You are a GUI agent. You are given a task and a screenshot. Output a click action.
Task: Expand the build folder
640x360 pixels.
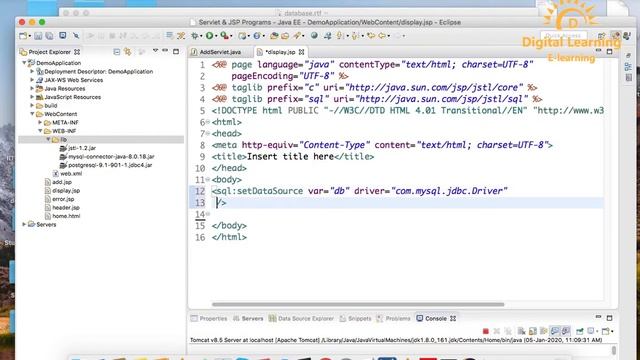coord(32,105)
